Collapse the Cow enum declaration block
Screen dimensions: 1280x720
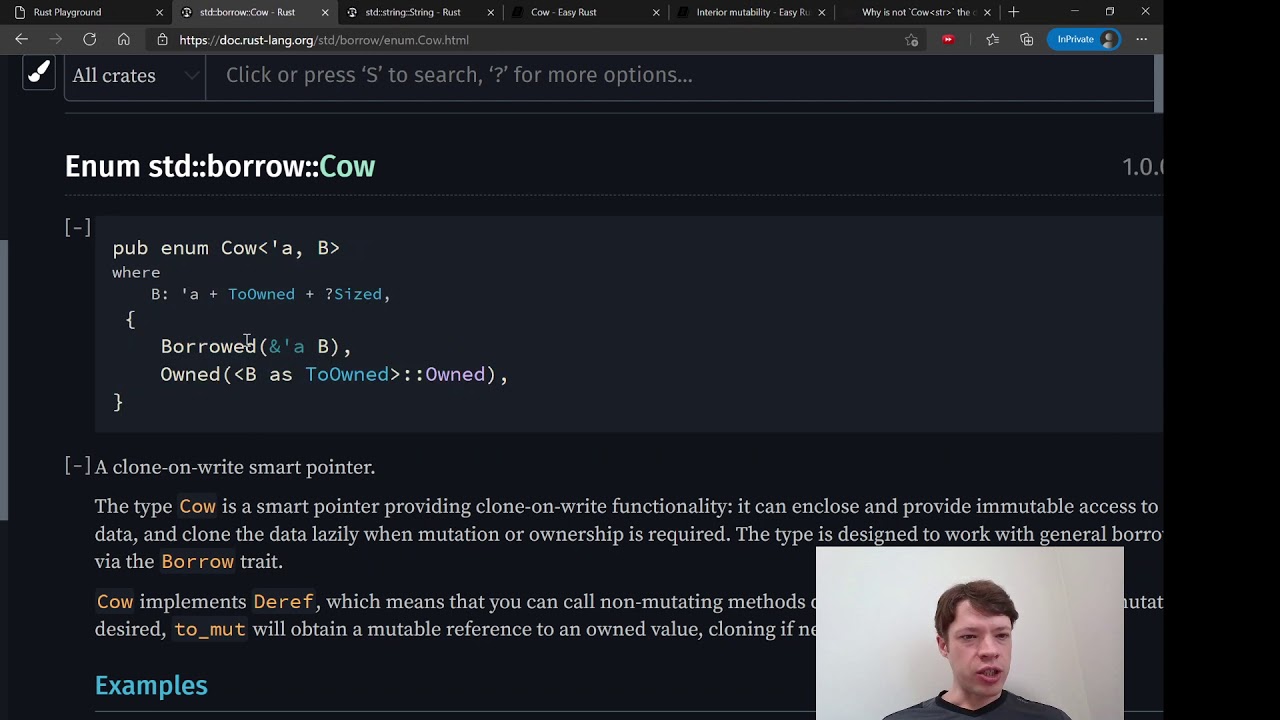point(78,228)
